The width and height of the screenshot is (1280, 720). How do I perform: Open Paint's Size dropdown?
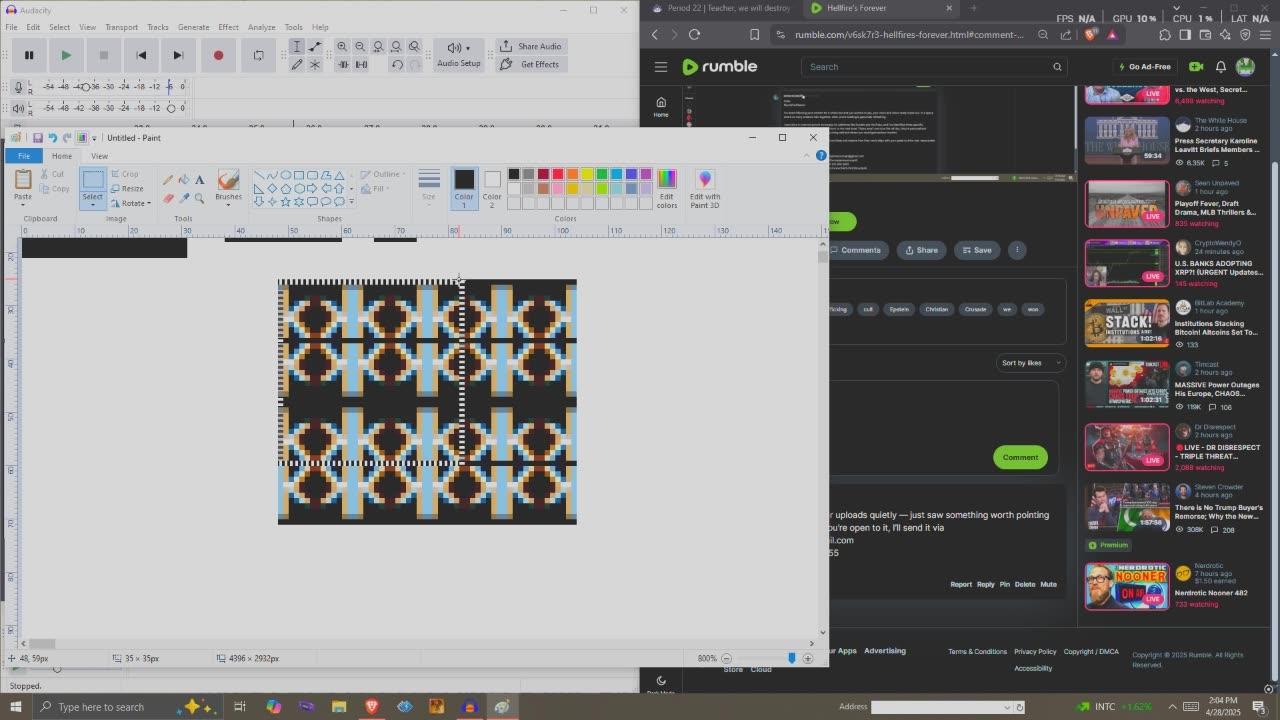[x=429, y=188]
